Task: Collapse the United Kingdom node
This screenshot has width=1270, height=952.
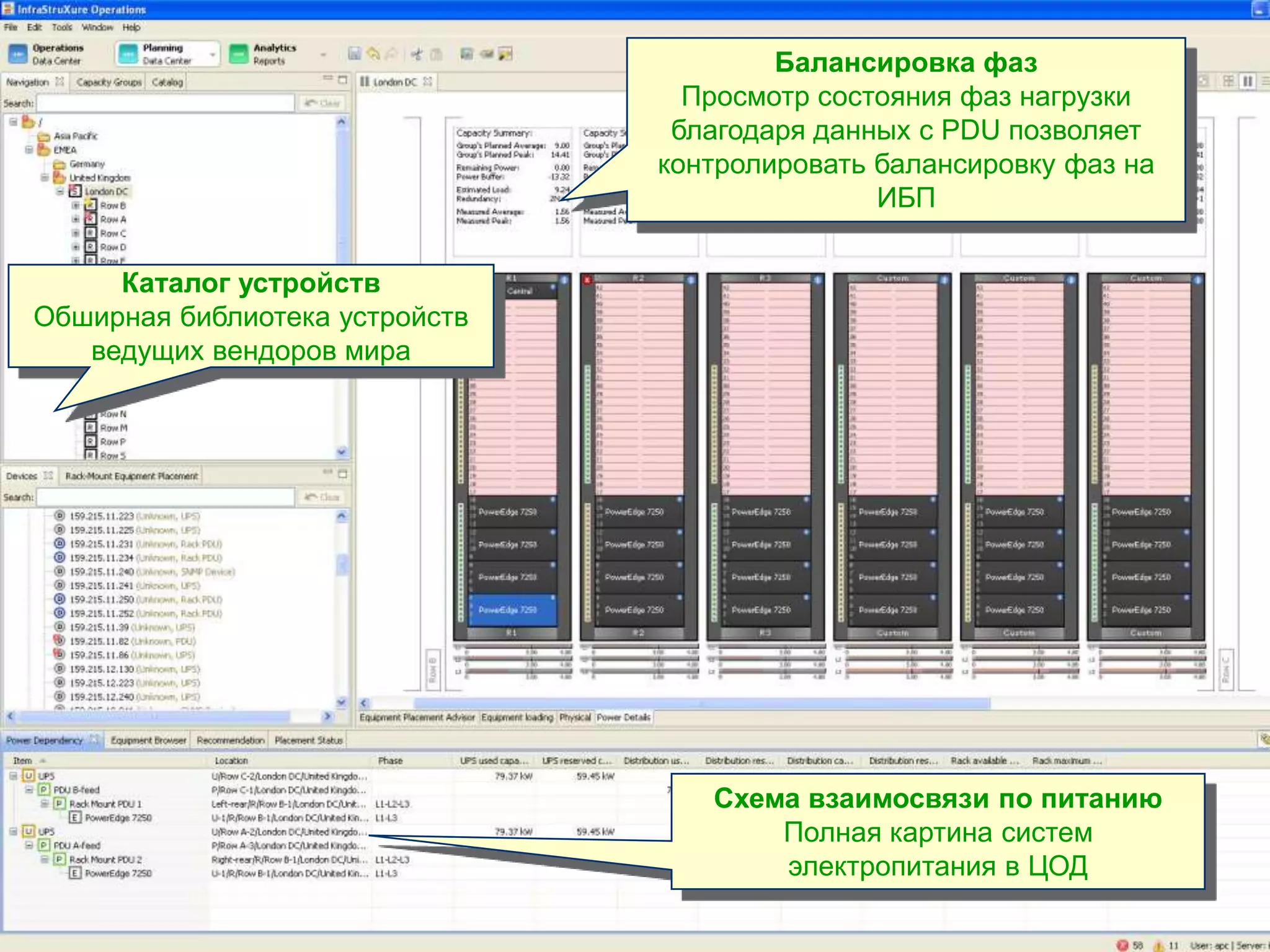Action: (x=44, y=177)
